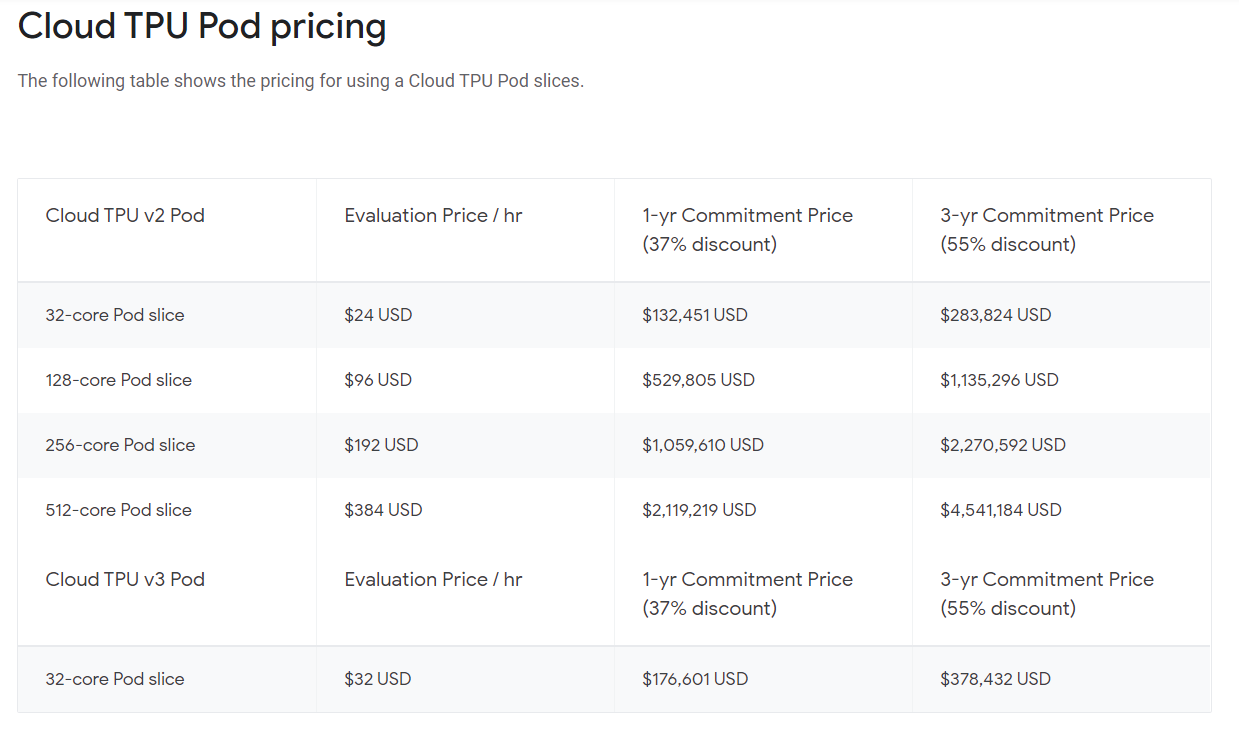Click the $176,601 USD commitment price
The height and width of the screenshot is (747, 1239).
point(694,679)
